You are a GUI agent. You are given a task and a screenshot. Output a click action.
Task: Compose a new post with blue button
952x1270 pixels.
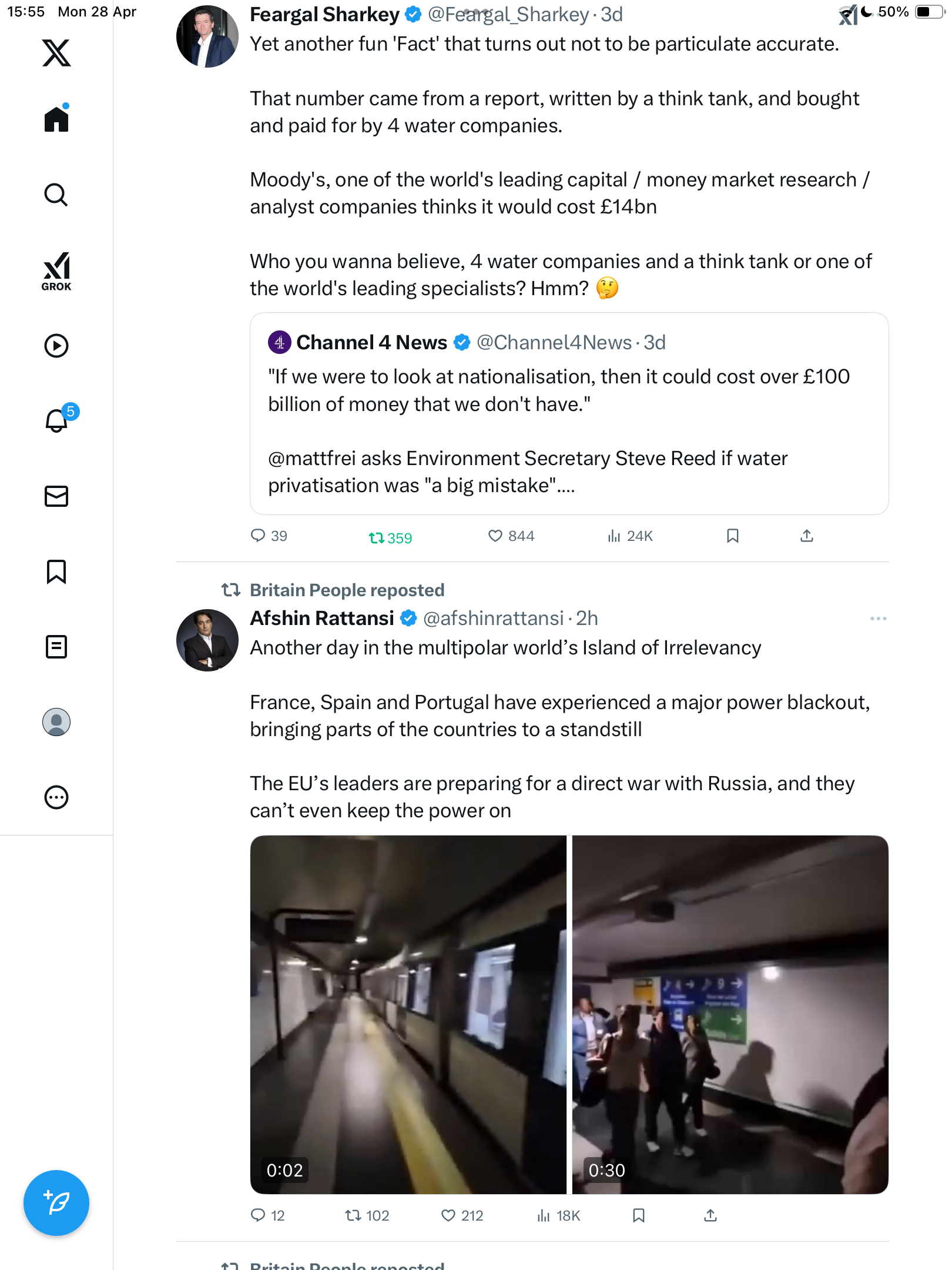pyautogui.click(x=56, y=1203)
